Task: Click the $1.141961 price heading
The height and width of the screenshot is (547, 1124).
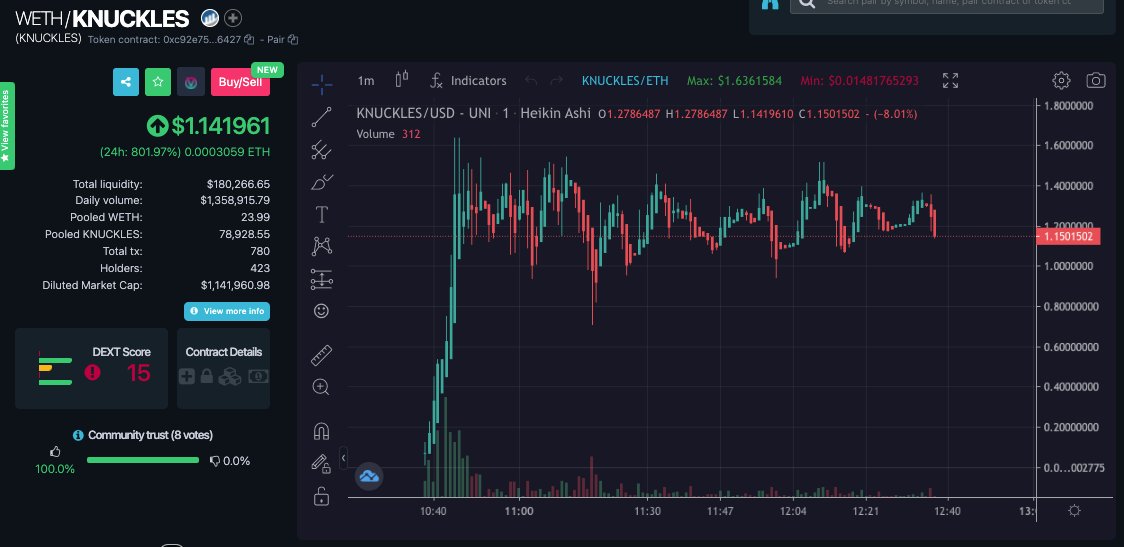Action: tap(220, 126)
